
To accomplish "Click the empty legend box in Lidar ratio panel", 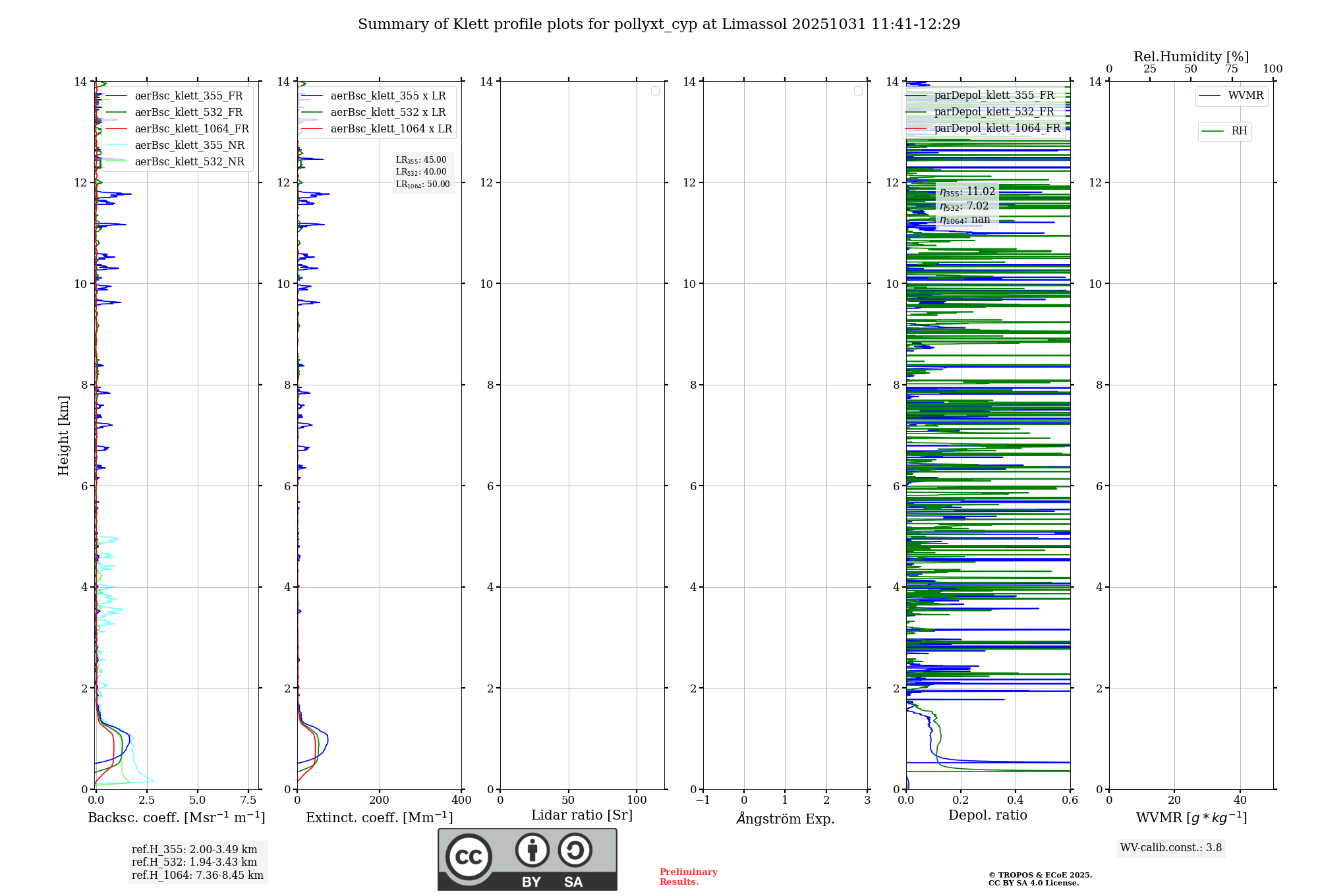I will coord(655,91).
